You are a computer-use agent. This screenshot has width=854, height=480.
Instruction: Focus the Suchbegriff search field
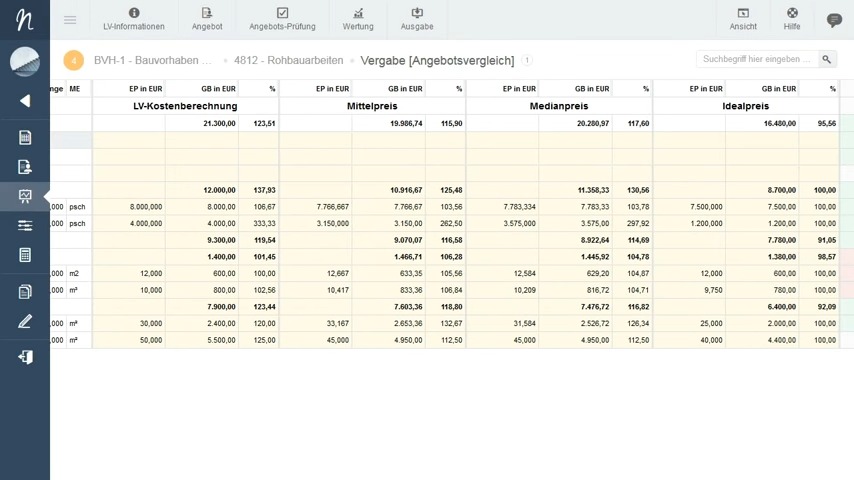pyautogui.click(x=757, y=60)
